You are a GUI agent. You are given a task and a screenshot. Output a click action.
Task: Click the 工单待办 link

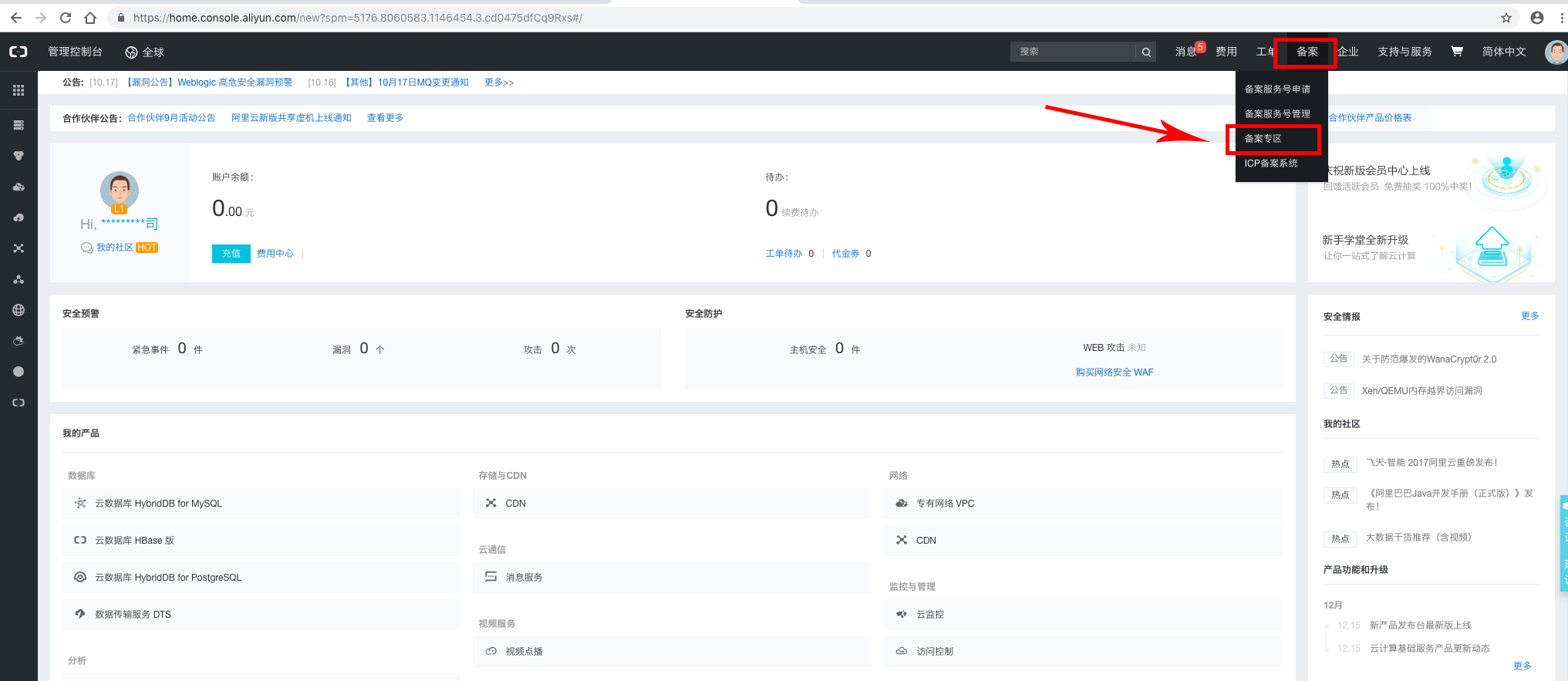tap(784, 253)
